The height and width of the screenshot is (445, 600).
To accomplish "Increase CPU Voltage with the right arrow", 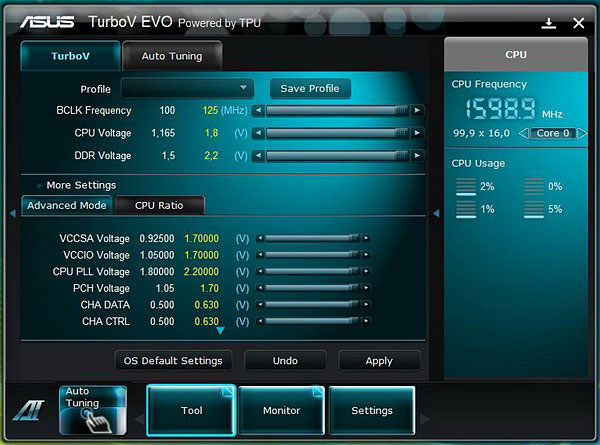I will (417, 133).
